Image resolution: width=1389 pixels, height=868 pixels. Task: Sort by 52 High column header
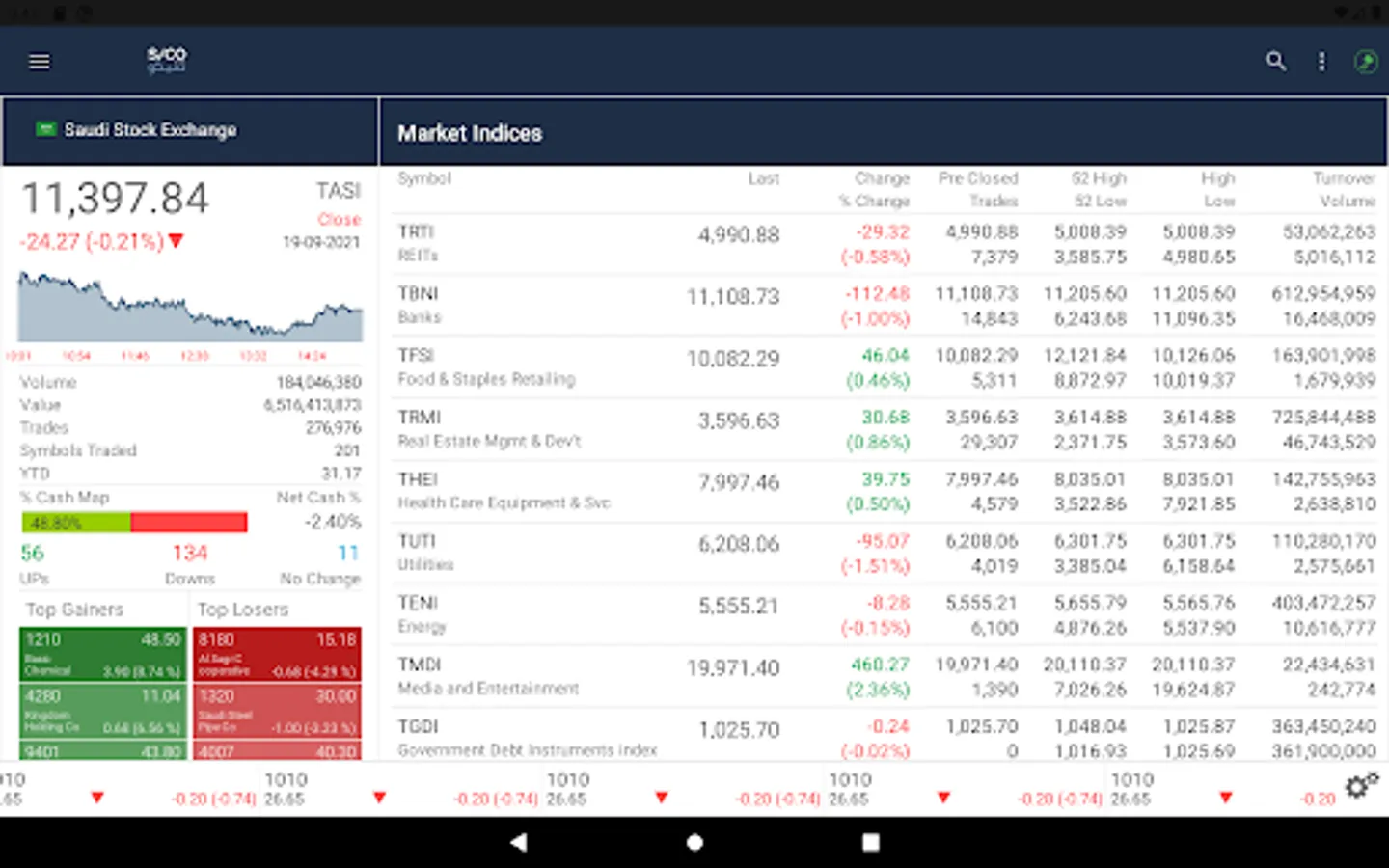[x=1099, y=178]
